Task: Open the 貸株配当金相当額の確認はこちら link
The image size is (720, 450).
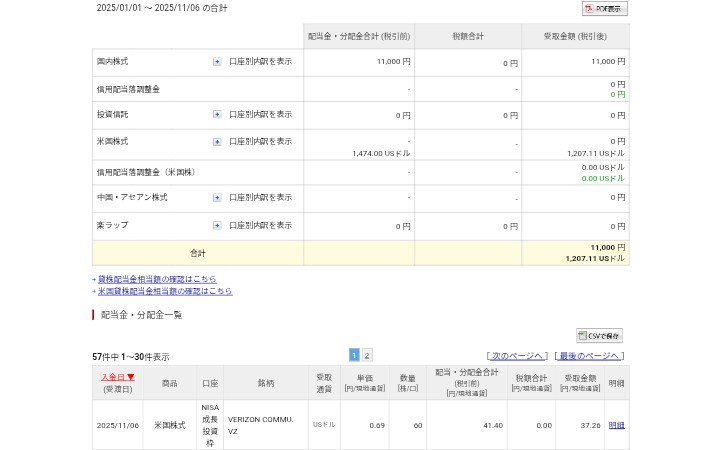Action: pos(156,279)
